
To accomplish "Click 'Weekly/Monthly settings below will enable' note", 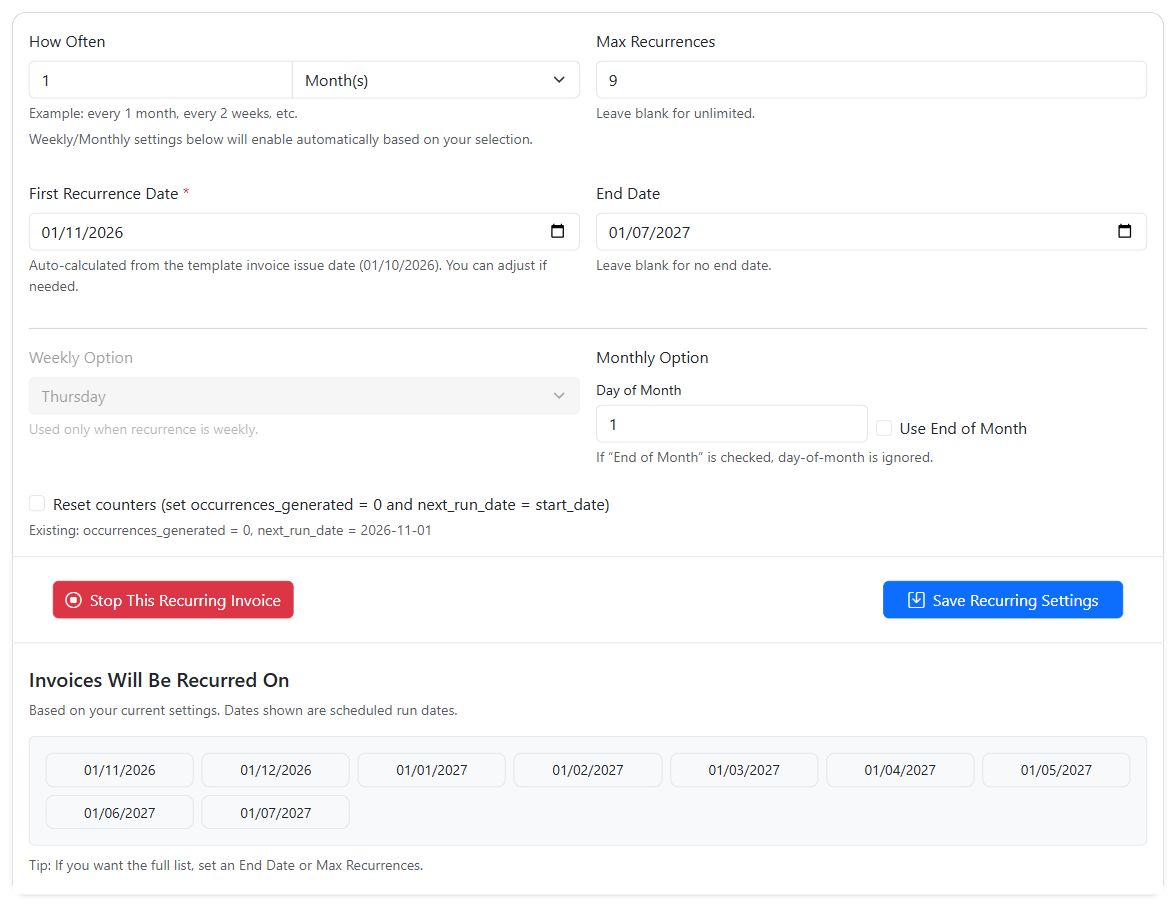I will click(x=280, y=139).
